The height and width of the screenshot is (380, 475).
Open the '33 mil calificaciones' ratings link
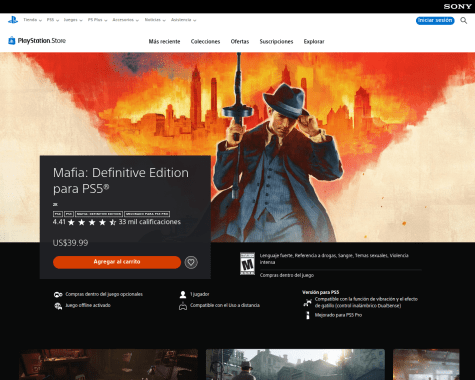pyautogui.click(x=150, y=222)
